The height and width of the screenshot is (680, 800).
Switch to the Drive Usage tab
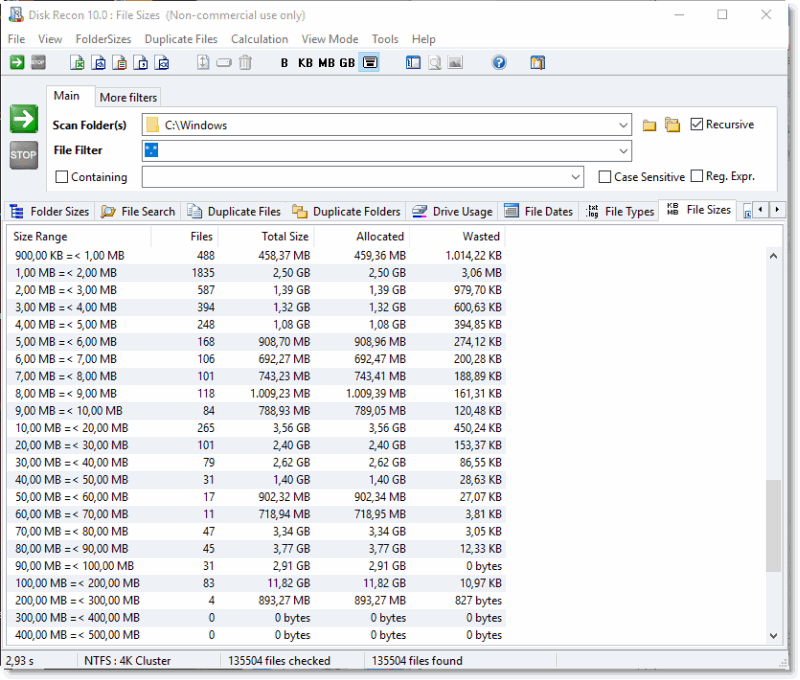click(x=453, y=211)
